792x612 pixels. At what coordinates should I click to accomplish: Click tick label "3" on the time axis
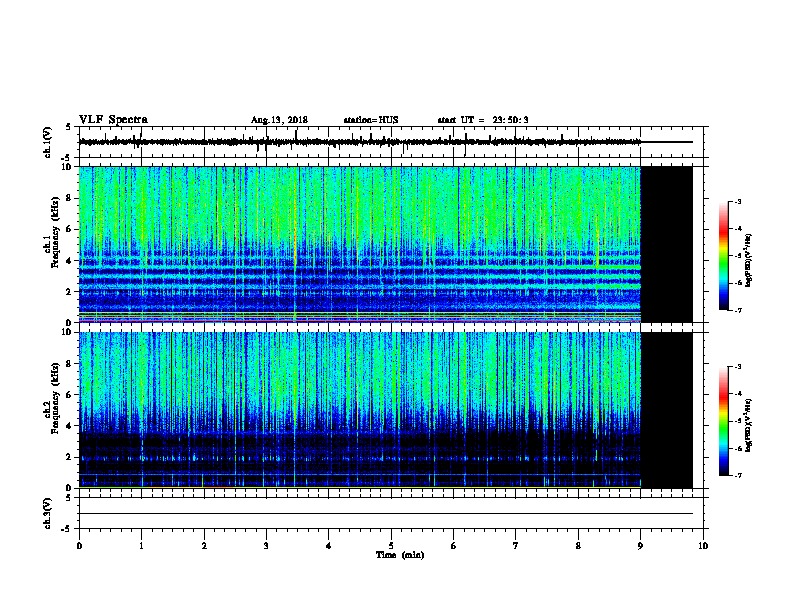tap(266, 546)
